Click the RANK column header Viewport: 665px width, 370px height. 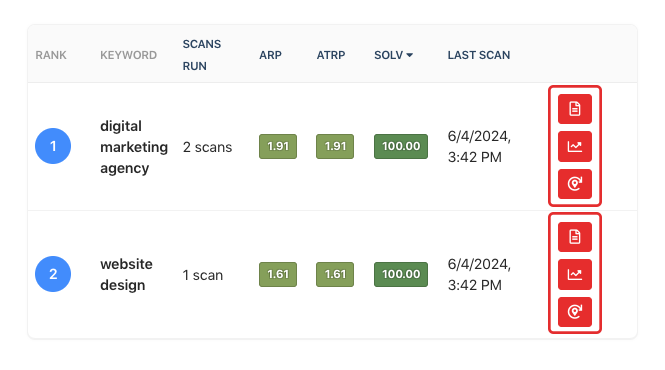coord(51,55)
